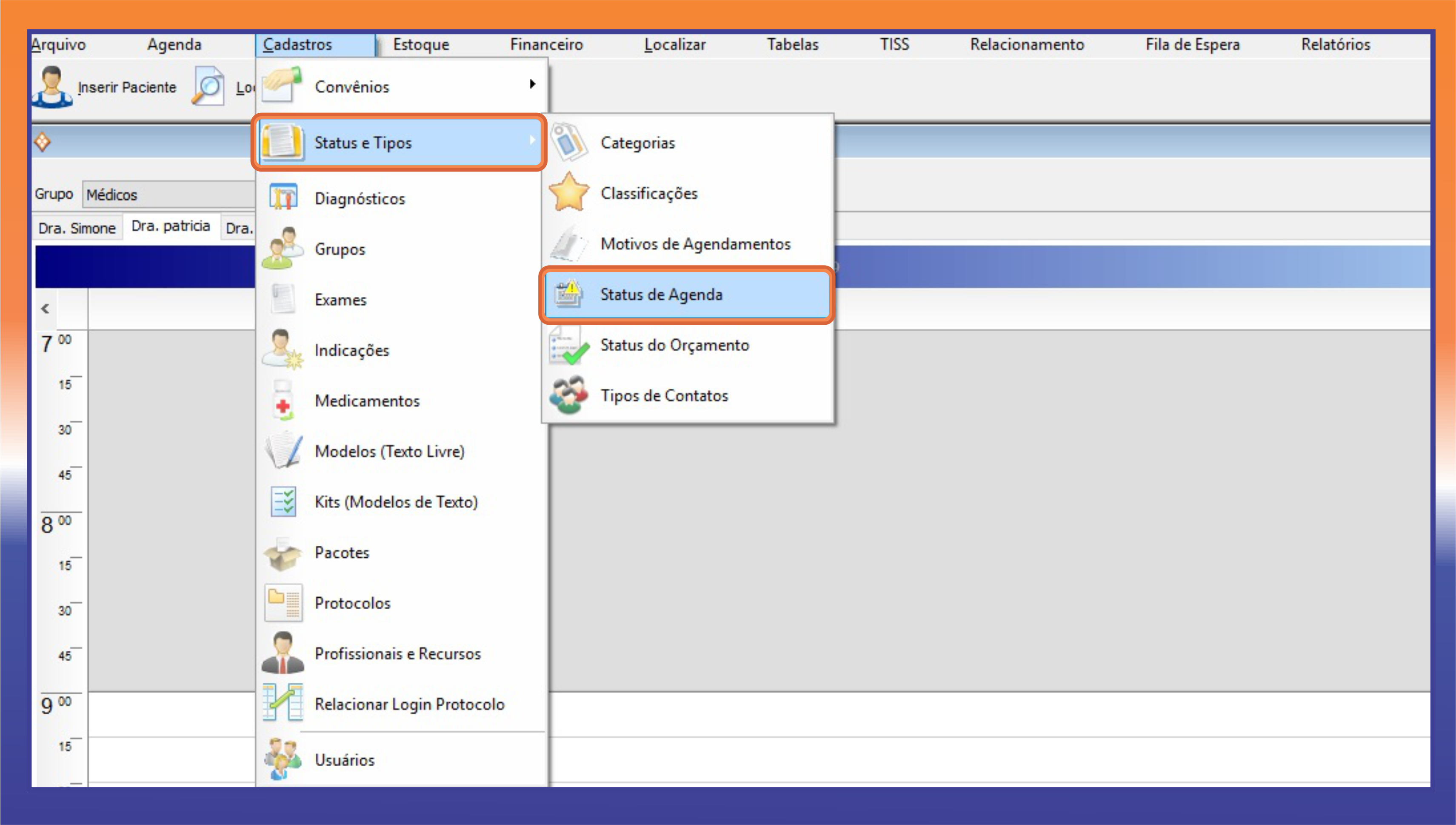
Task: Click the Pacotes box icon
Action: [x=283, y=553]
